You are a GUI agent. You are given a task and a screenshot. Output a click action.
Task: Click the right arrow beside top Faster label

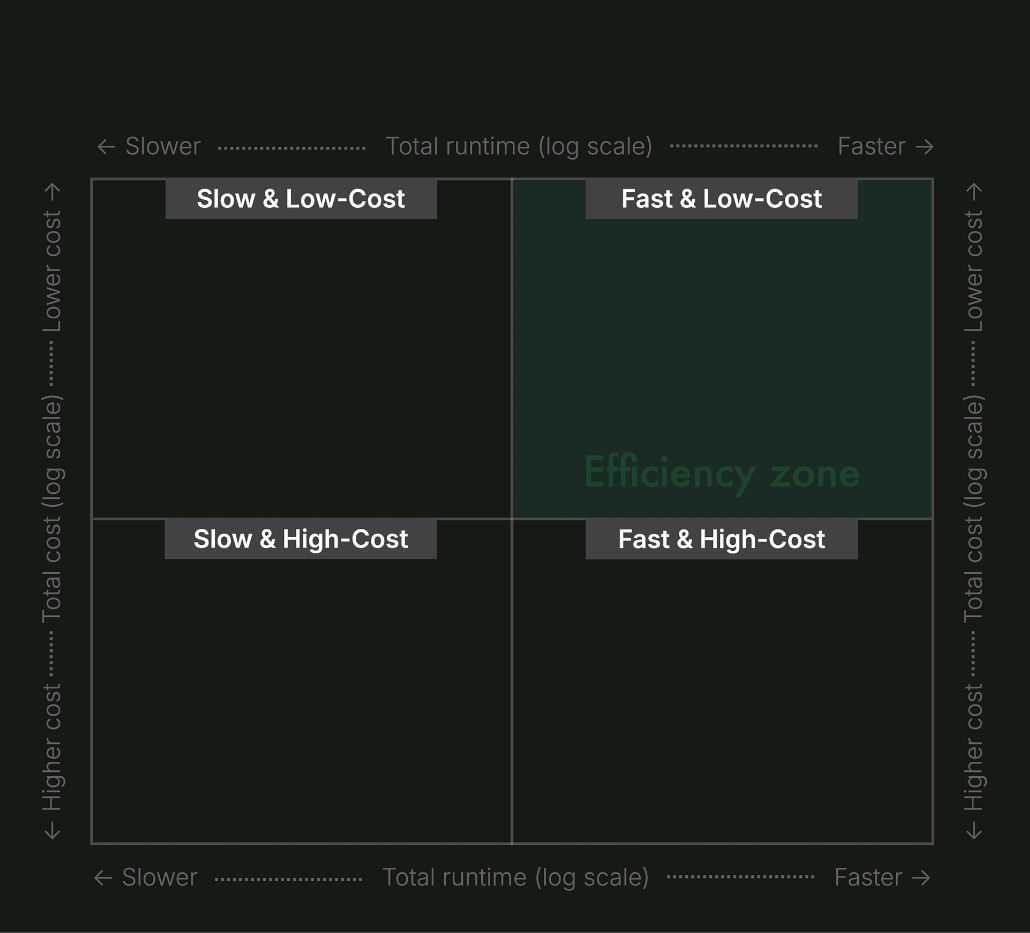pyautogui.click(x=924, y=146)
